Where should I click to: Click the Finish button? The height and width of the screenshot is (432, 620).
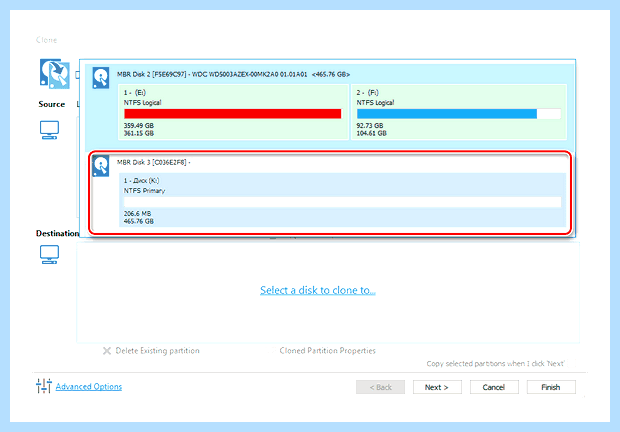click(551, 387)
